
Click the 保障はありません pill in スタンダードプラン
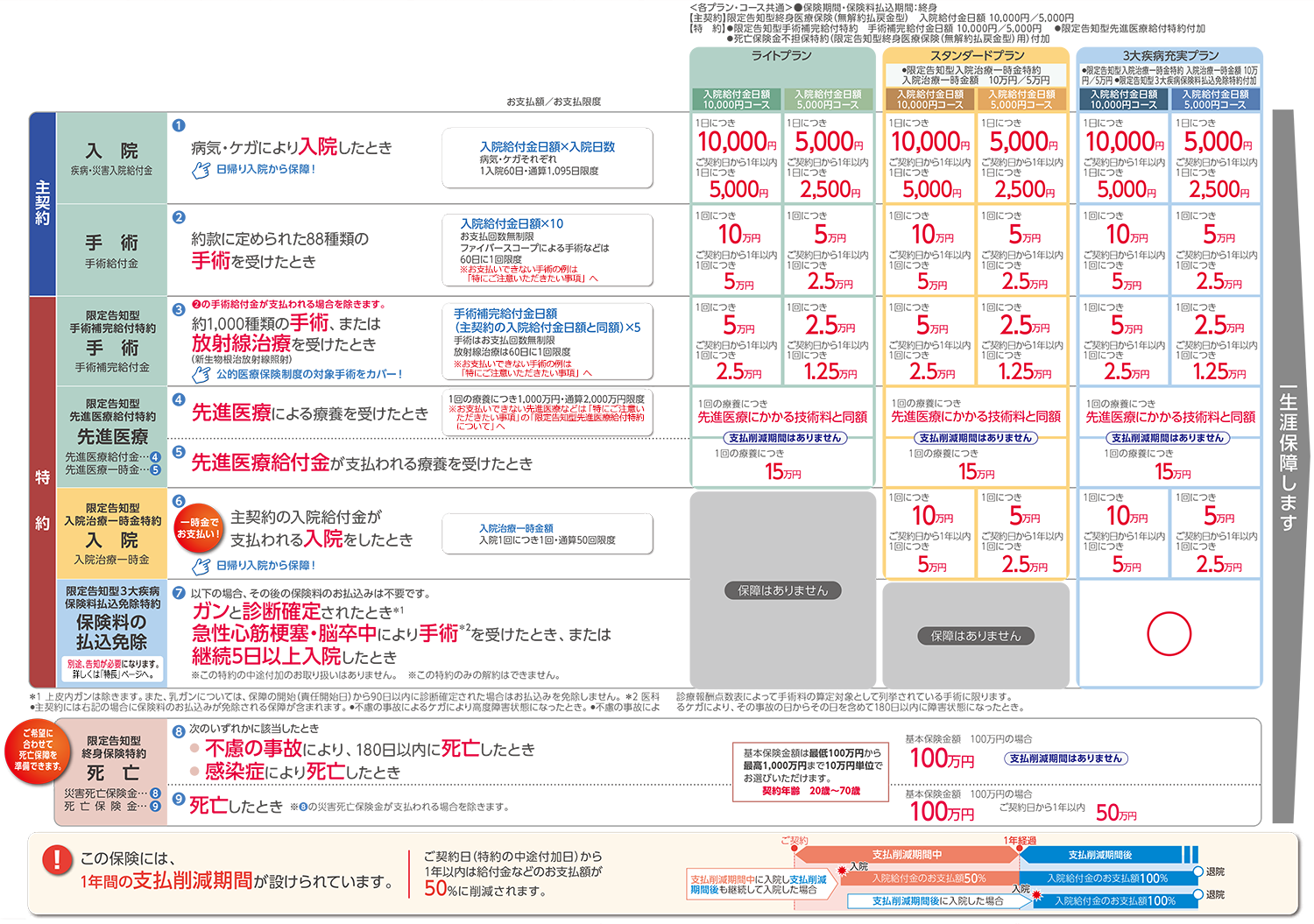point(976,636)
